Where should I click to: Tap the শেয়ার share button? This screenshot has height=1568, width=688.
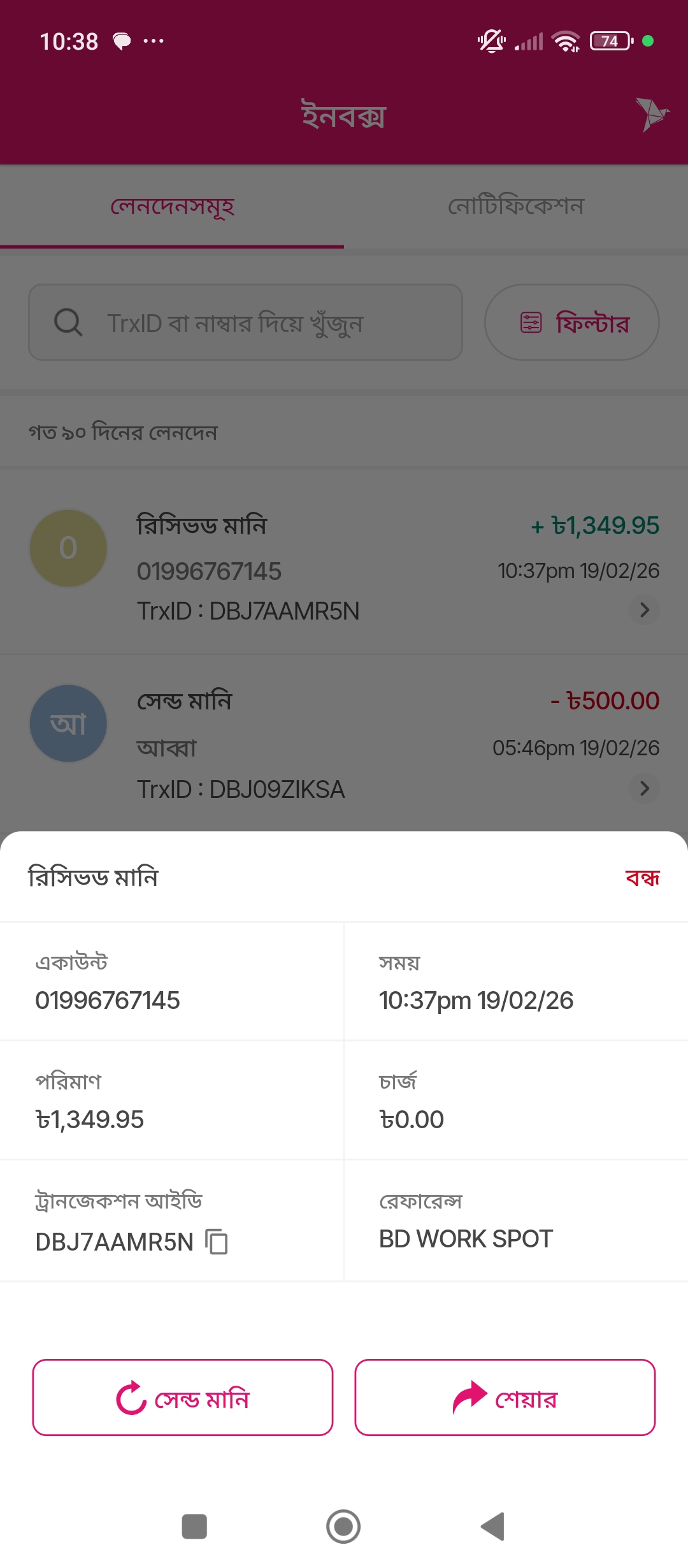point(505,1397)
